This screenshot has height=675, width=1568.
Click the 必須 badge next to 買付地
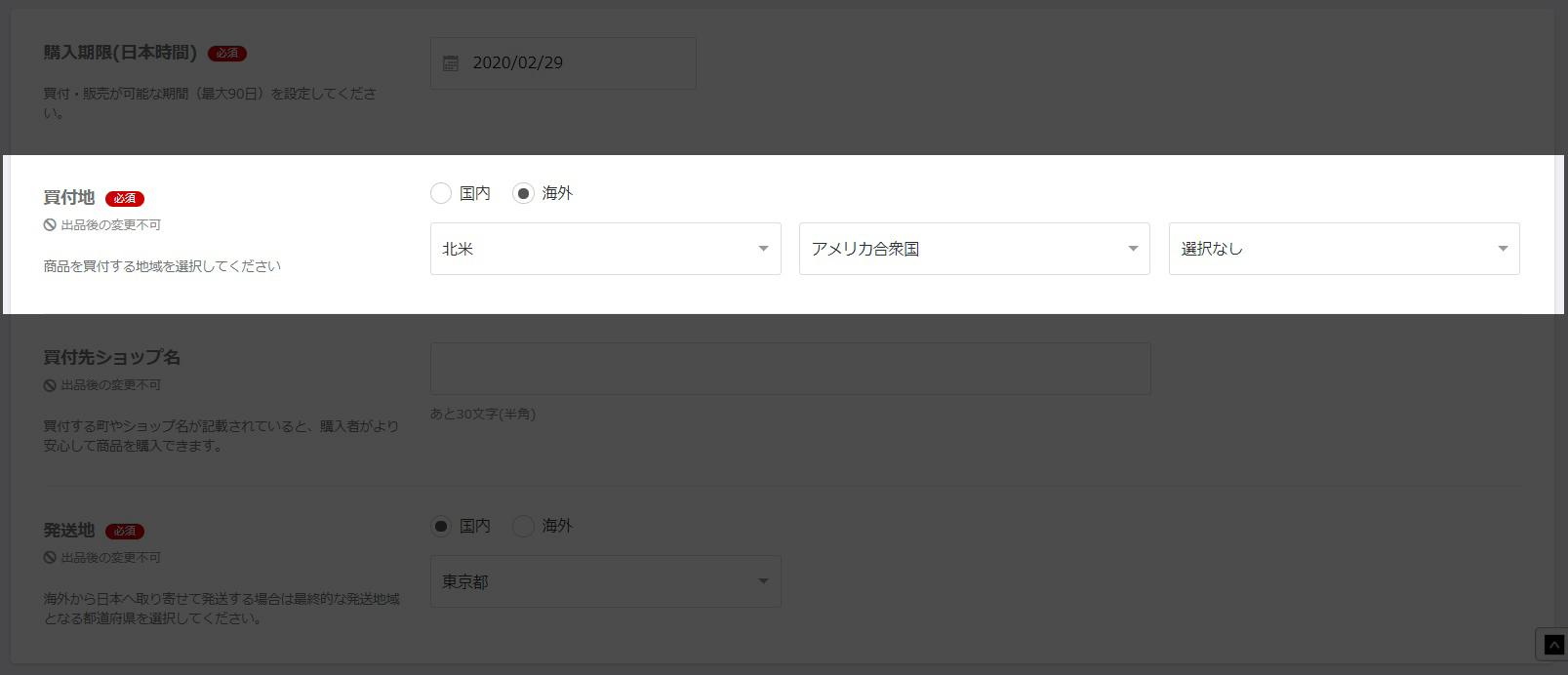click(x=125, y=199)
